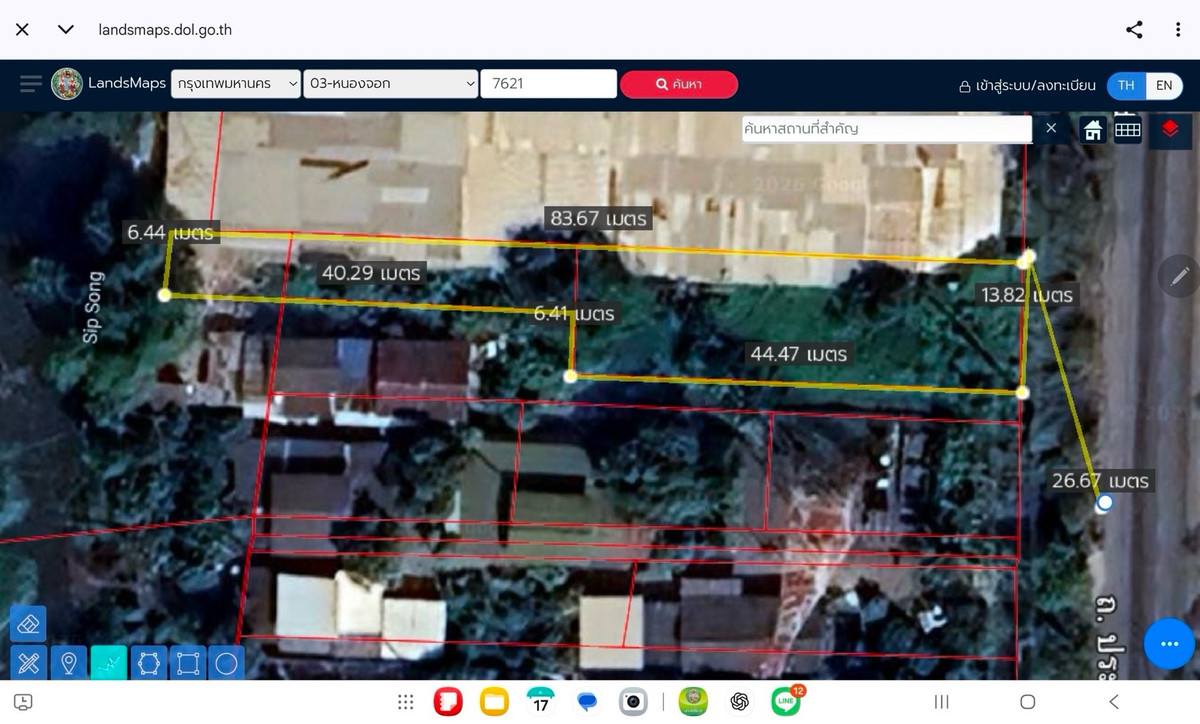Switch language to EN
This screenshot has height=724, width=1200.
[x=1164, y=85]
